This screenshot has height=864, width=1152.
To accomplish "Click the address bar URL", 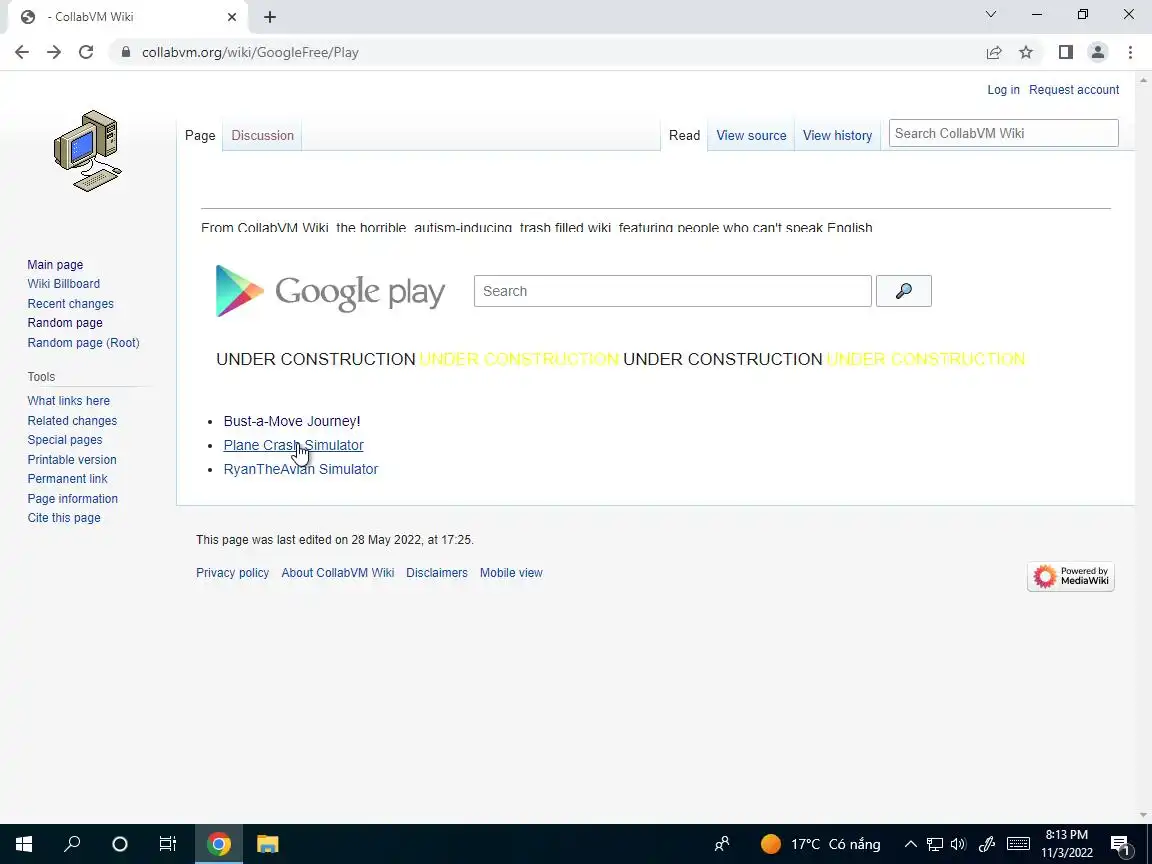I will 251,52.
